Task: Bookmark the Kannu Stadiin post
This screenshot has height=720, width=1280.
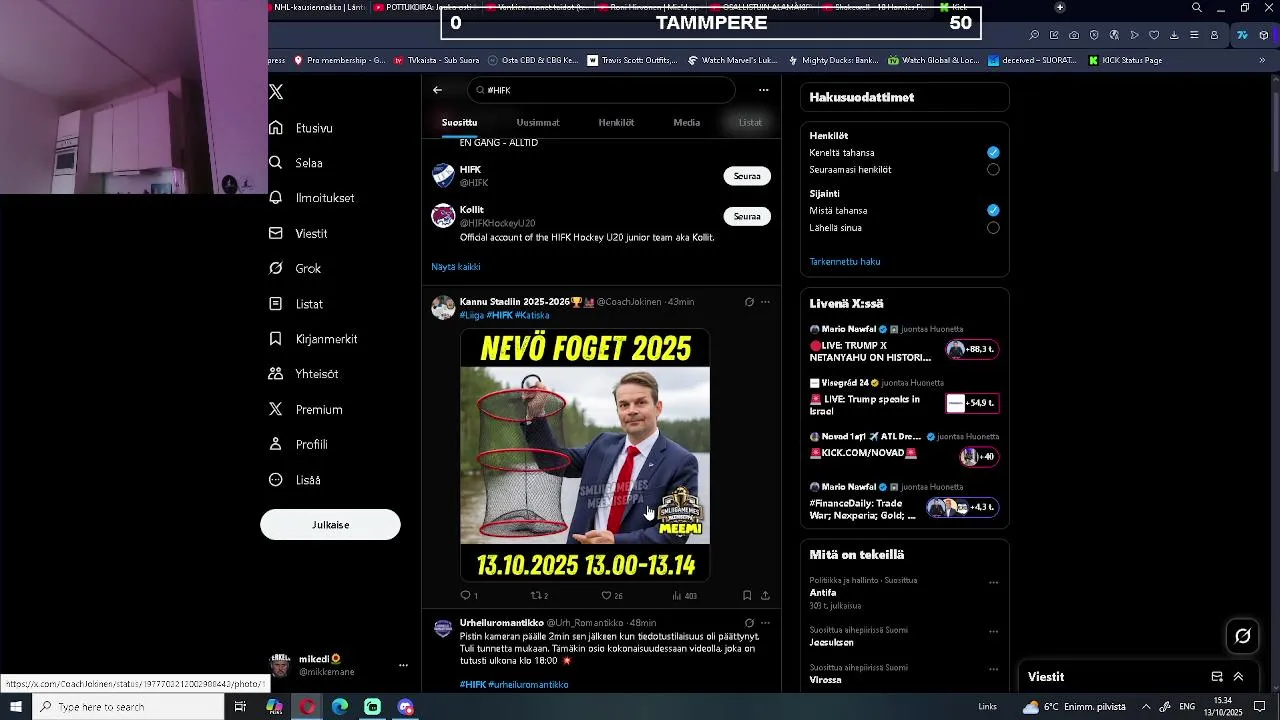Action: tap(747, 595)
